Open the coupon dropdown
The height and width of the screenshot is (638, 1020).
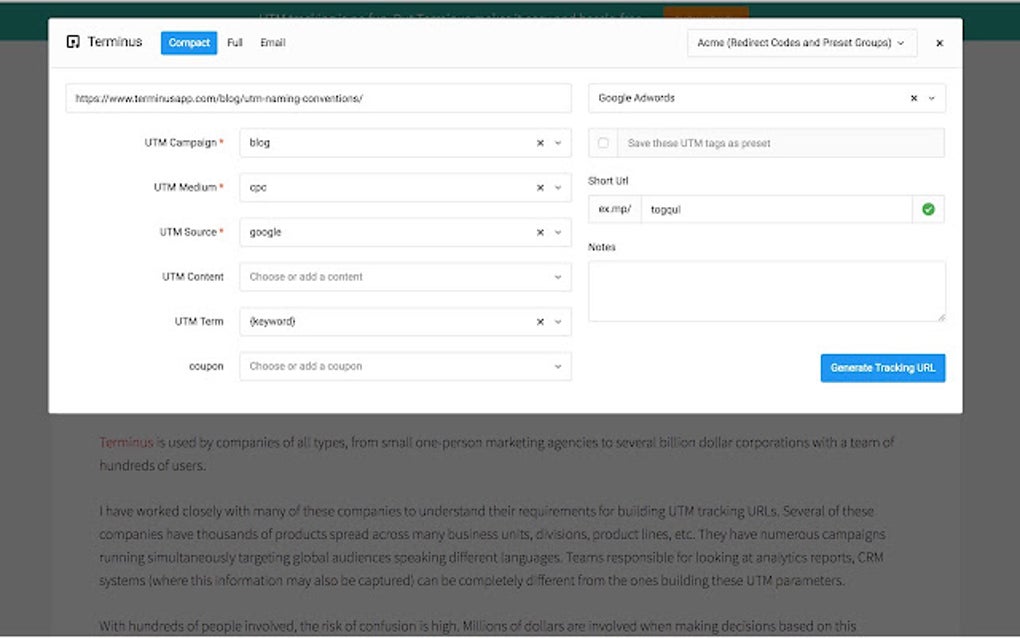click(558, 366)
